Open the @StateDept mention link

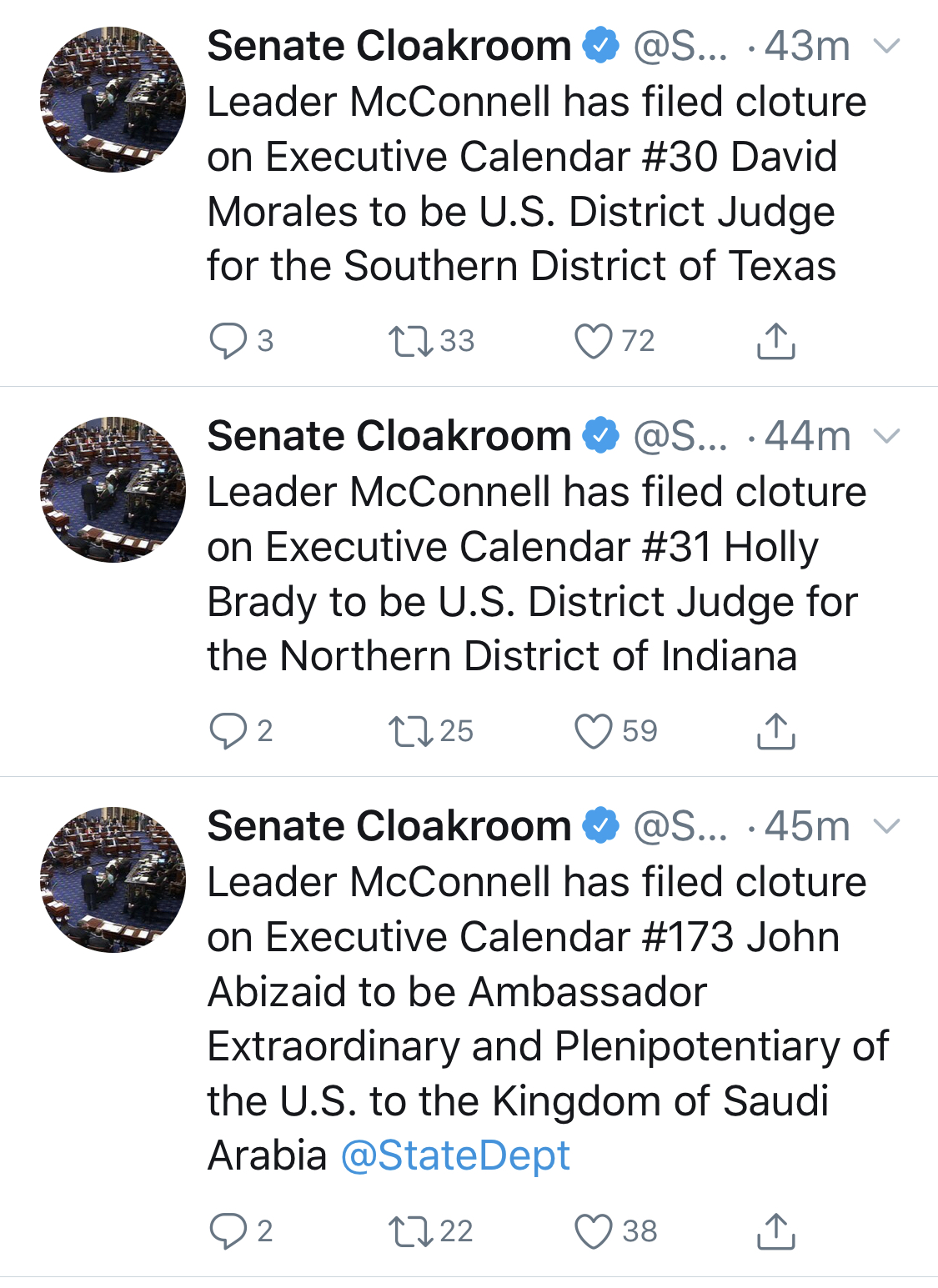[x=455, y=1156]
